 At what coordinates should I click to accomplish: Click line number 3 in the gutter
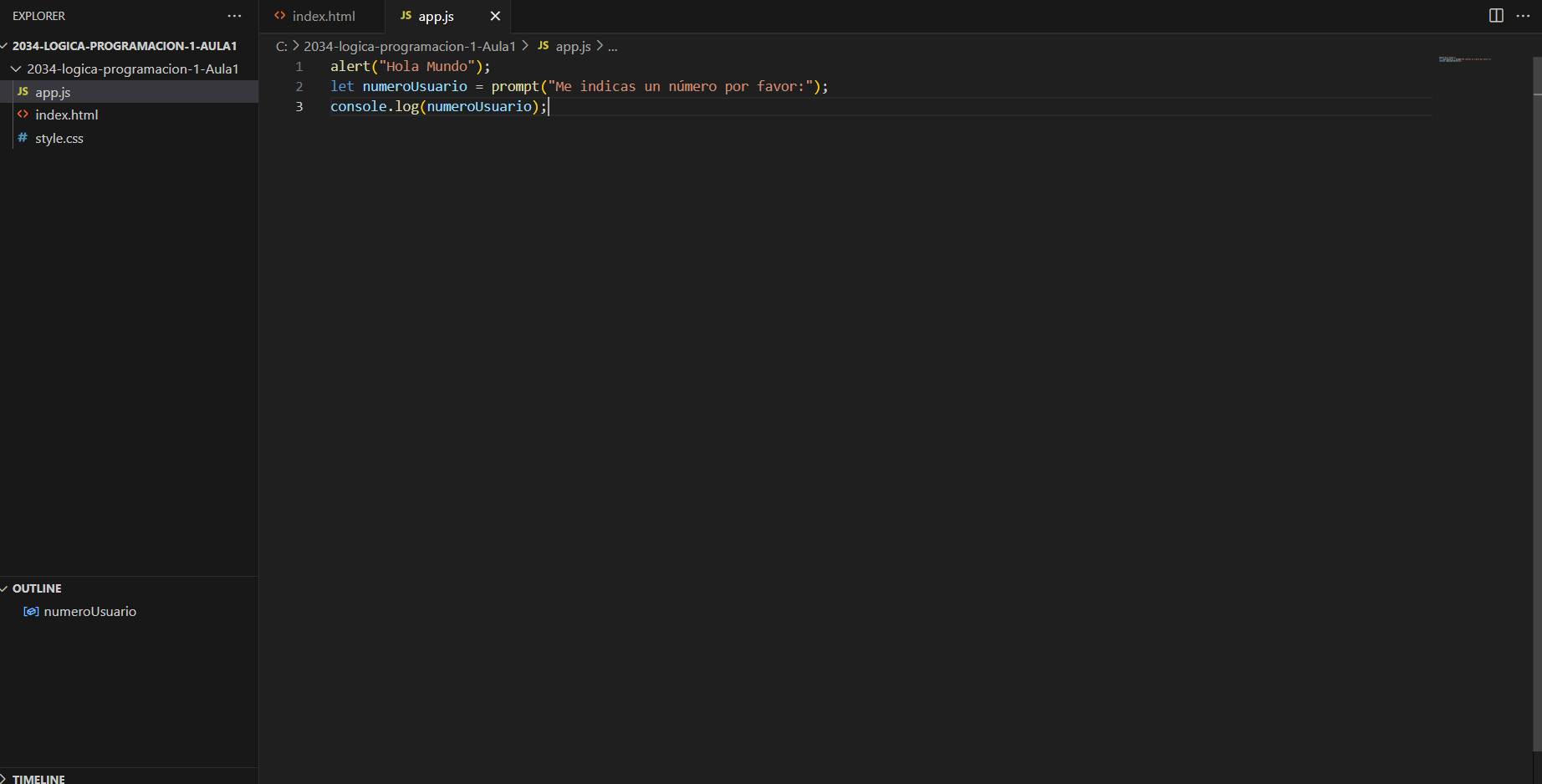[x=299, y=106]
